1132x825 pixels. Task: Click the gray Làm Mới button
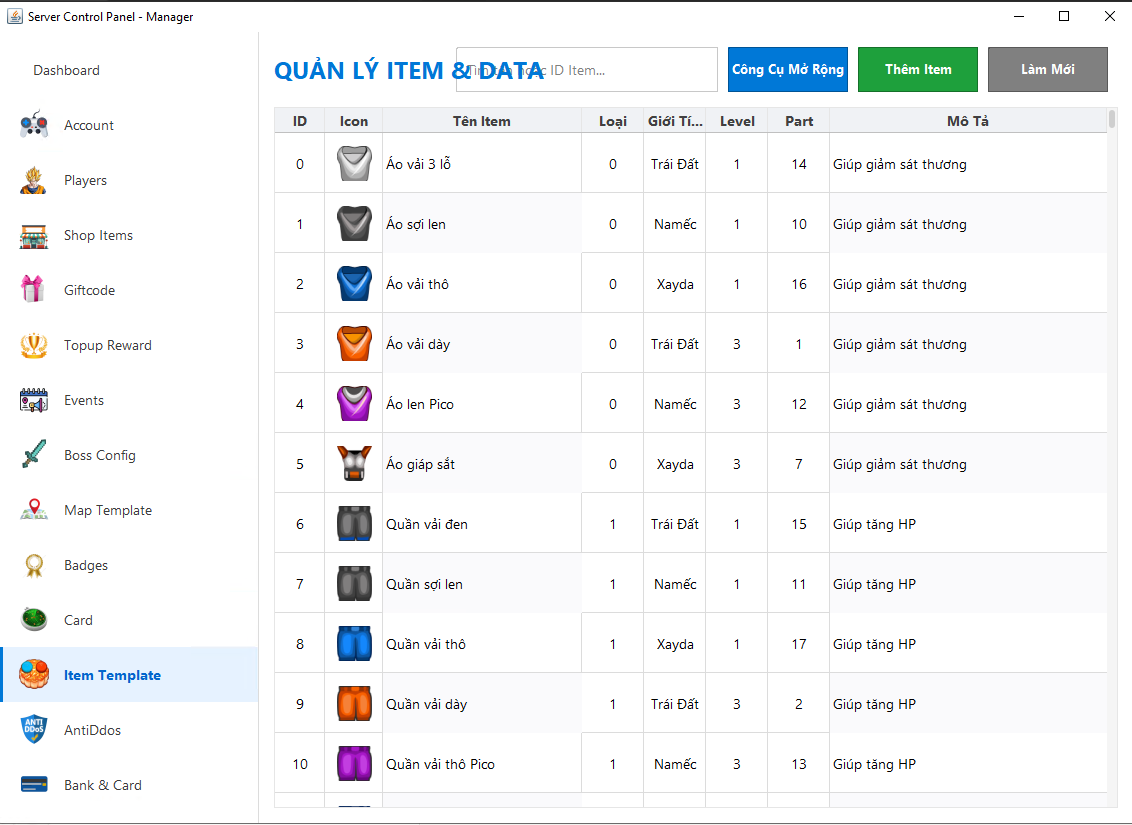click(1048, 69)
